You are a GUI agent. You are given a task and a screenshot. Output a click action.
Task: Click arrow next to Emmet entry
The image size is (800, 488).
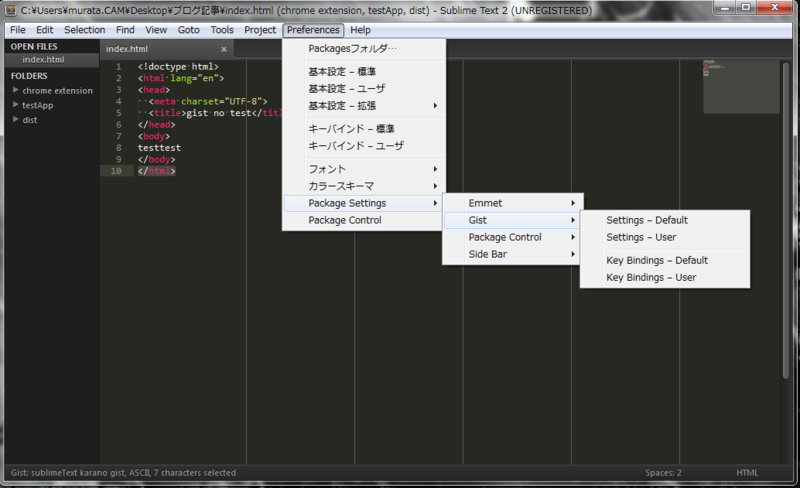pos(573,203)
